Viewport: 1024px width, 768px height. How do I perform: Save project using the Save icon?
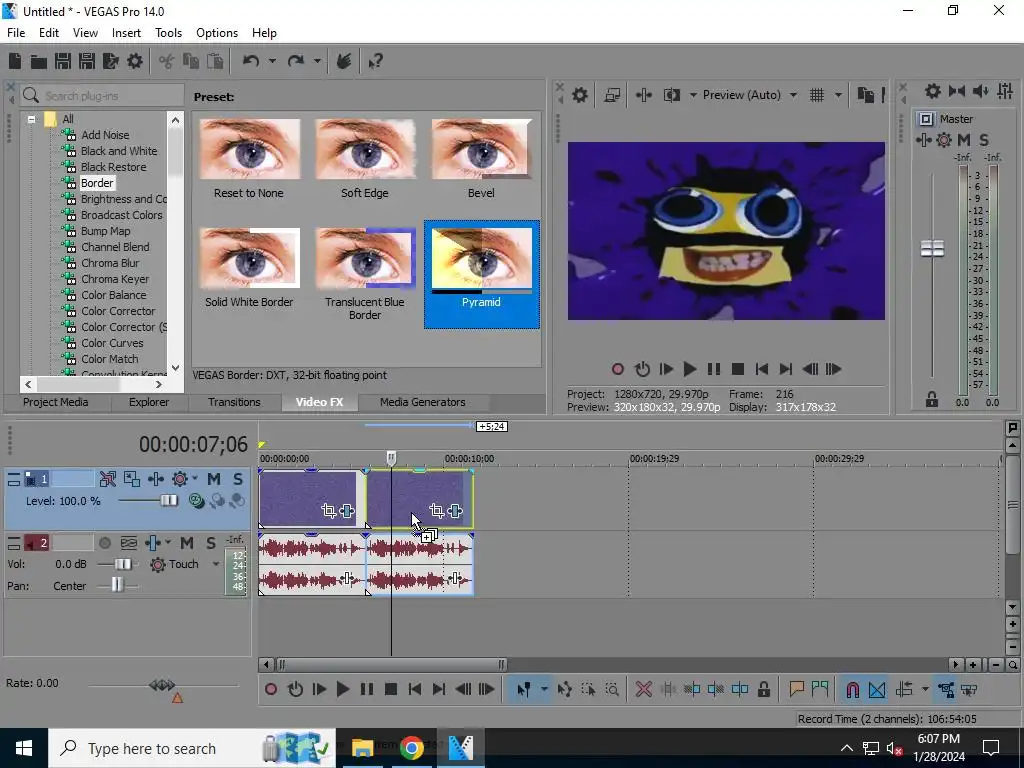pyautogui.click(x=63, y=61)
